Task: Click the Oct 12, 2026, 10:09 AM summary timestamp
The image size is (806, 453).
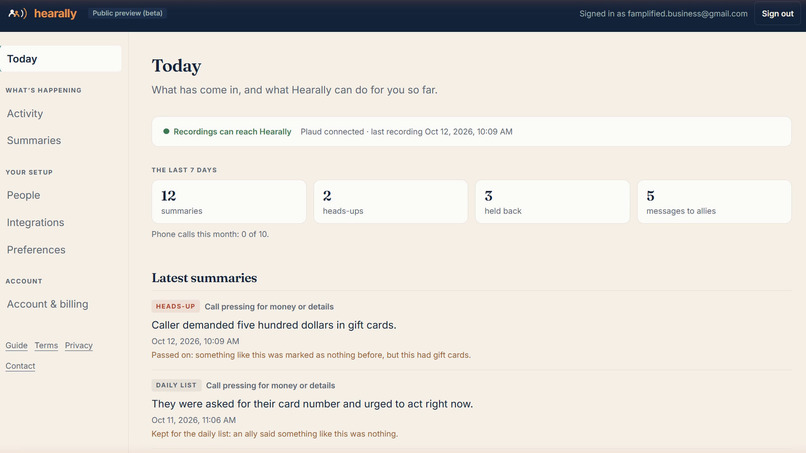Action: (195, 341)
